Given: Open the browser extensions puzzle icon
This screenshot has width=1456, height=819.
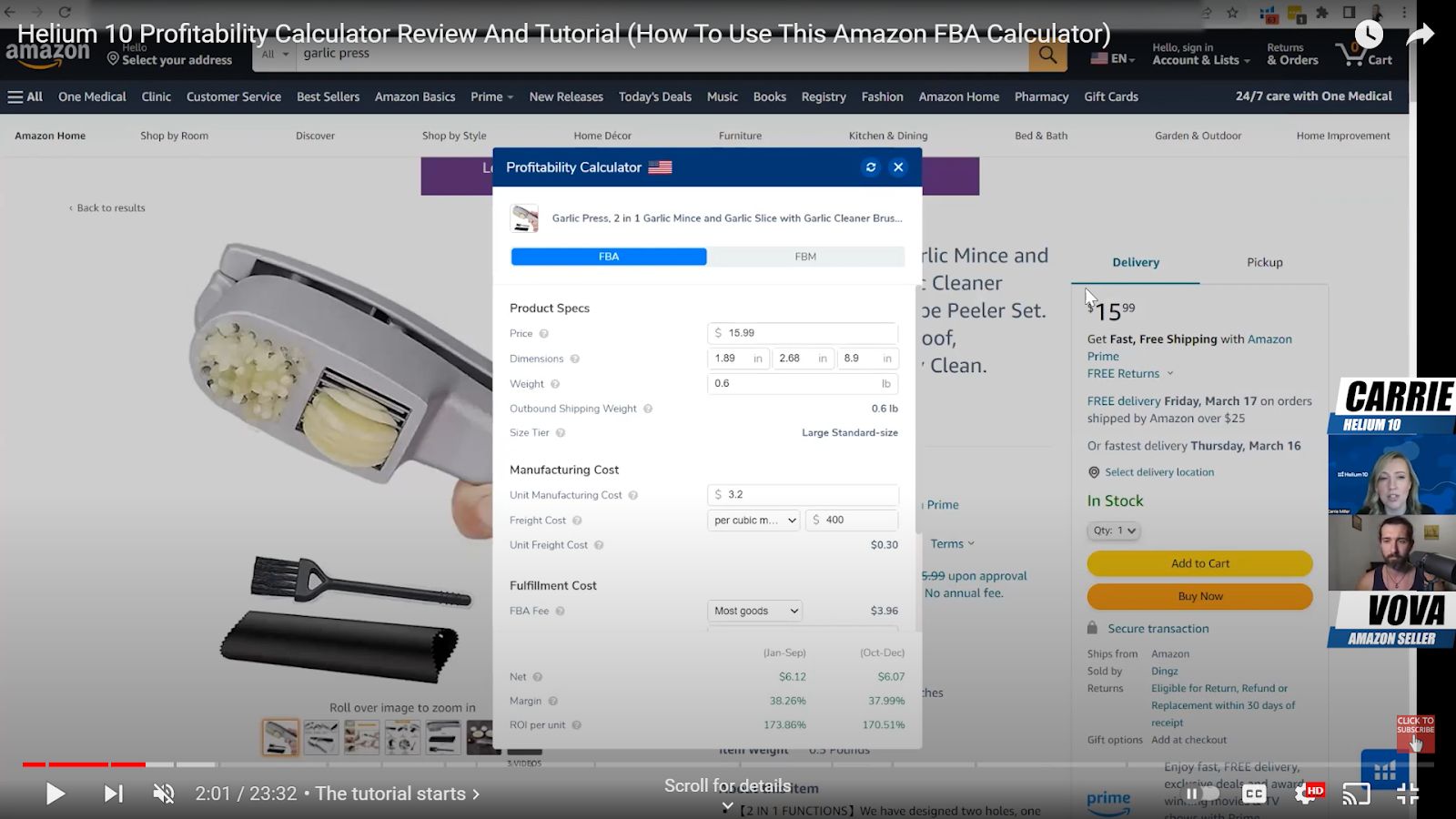Looking at the screenshot, I should (x=1322, y=13).
